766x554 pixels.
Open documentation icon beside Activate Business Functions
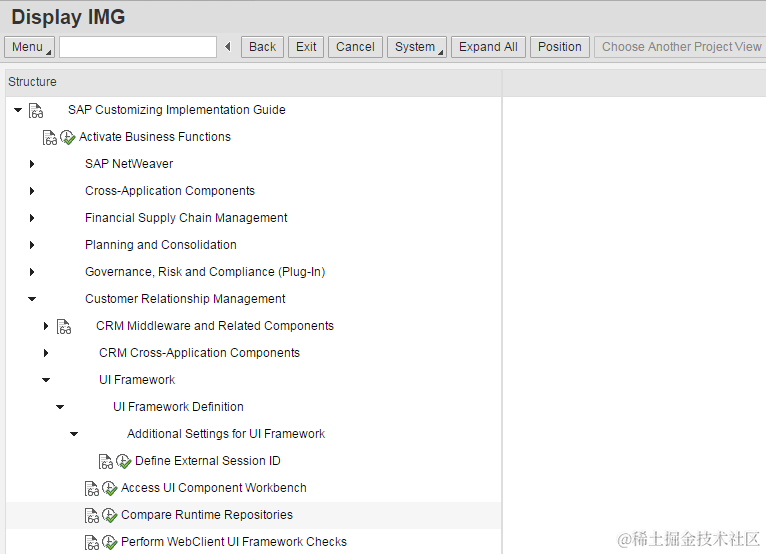click(x=50, y=138)
